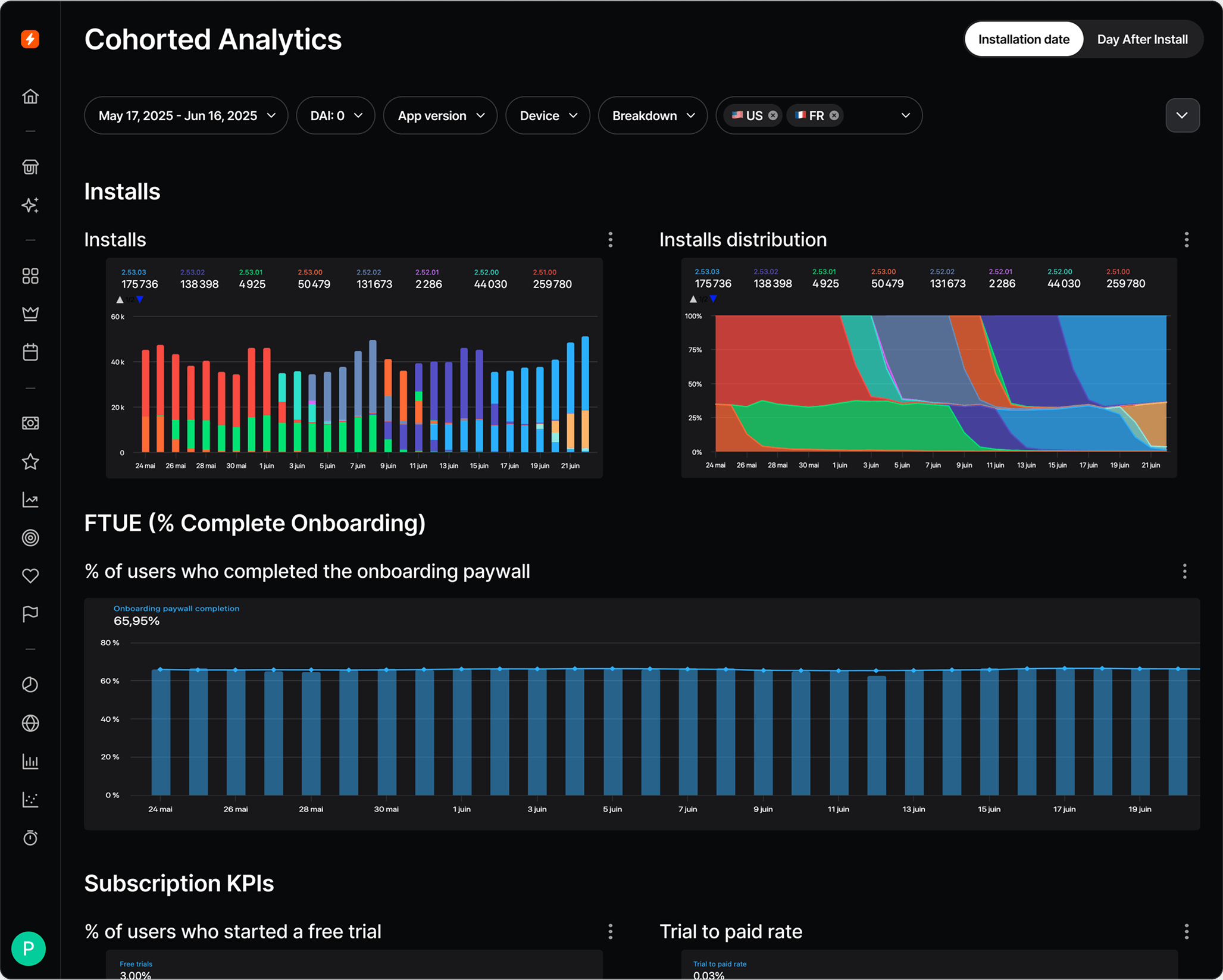1223x980 pixels.
Task: Remove the FR country filter
Action: coord(834,115)
